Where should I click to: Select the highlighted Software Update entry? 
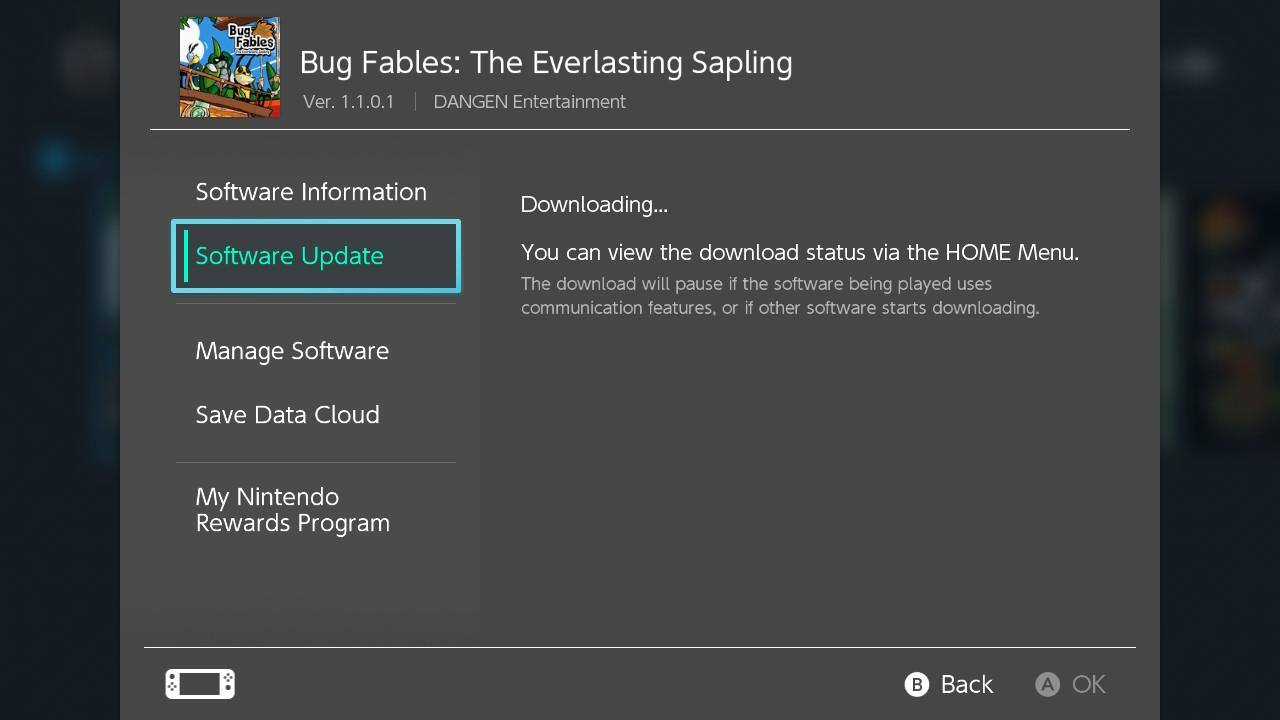click(x=316, y=256)
